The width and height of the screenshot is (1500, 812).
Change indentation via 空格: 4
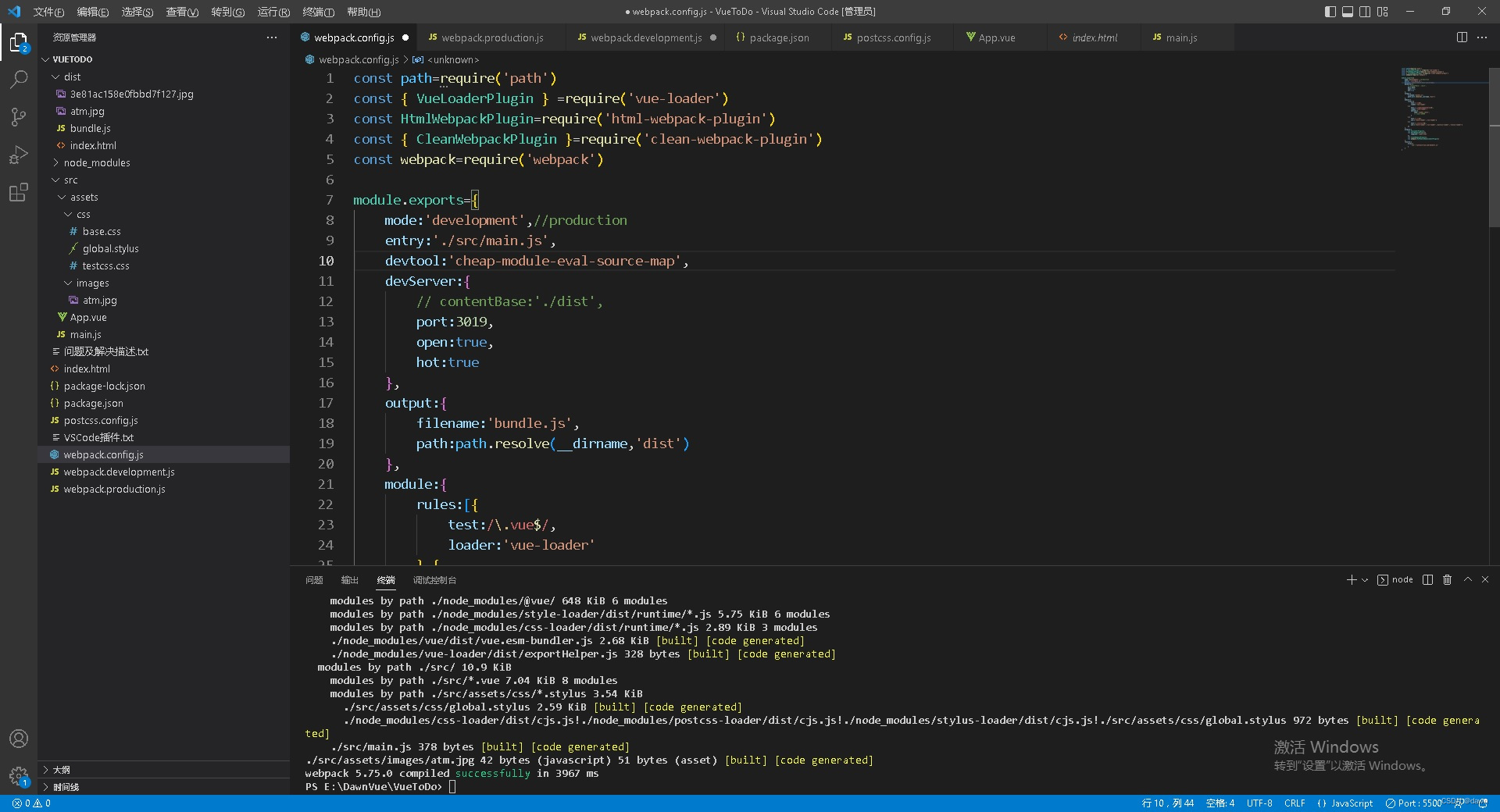[1220, 803]
